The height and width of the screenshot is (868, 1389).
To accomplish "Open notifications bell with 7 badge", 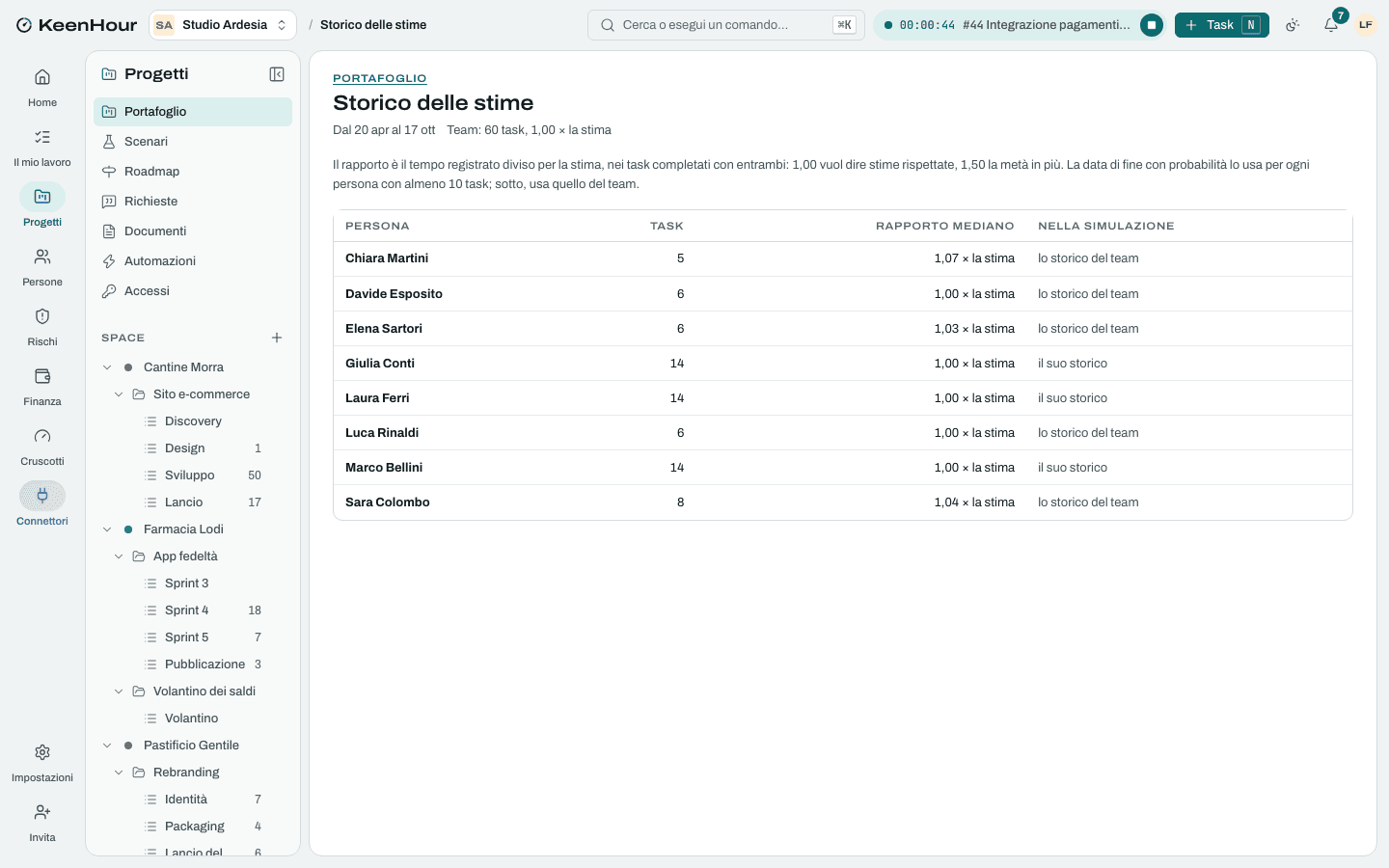I will 1331,25.
